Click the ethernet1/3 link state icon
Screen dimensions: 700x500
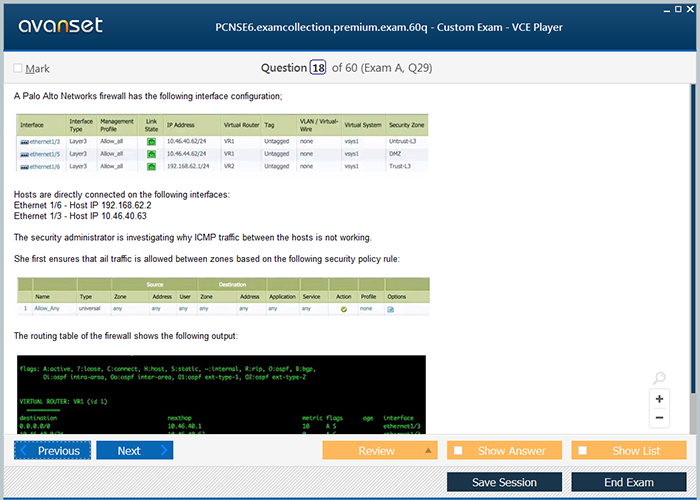151,142
